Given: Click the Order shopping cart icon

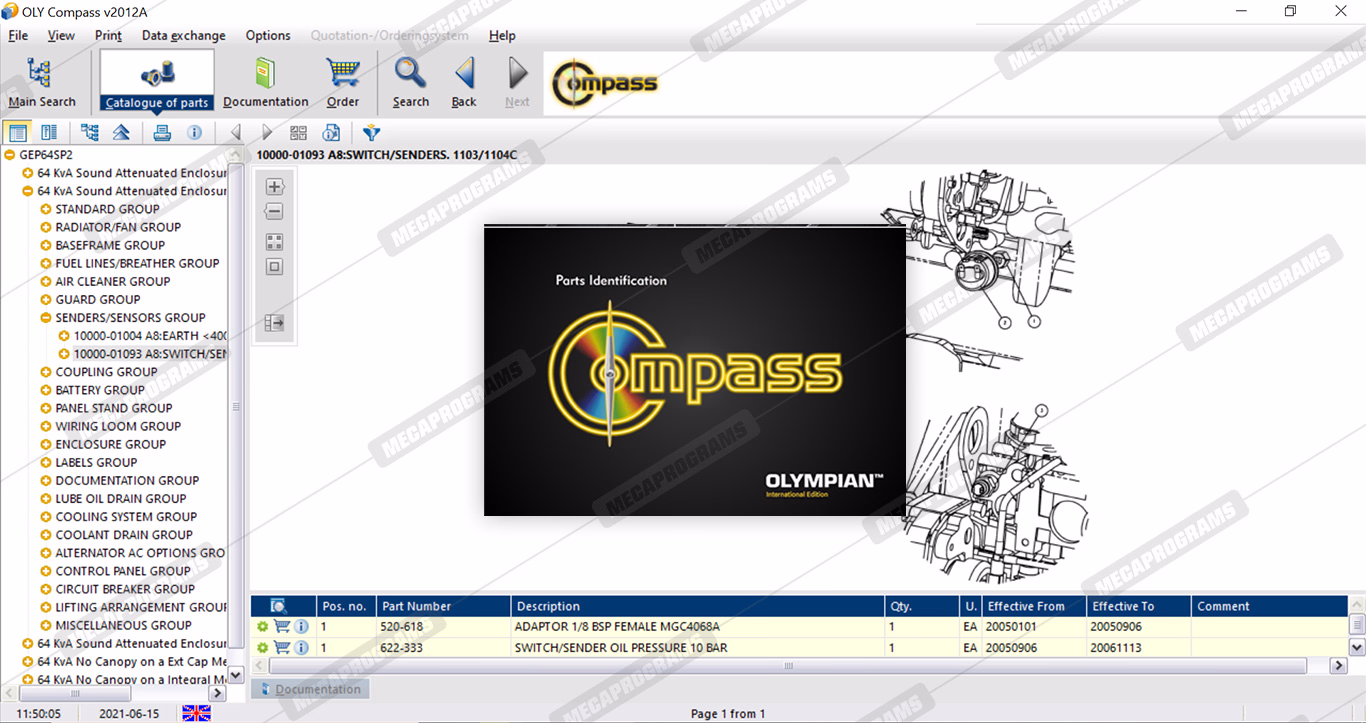Looking at the screenshot, I should pyautogui.click(x=343, y=82).
